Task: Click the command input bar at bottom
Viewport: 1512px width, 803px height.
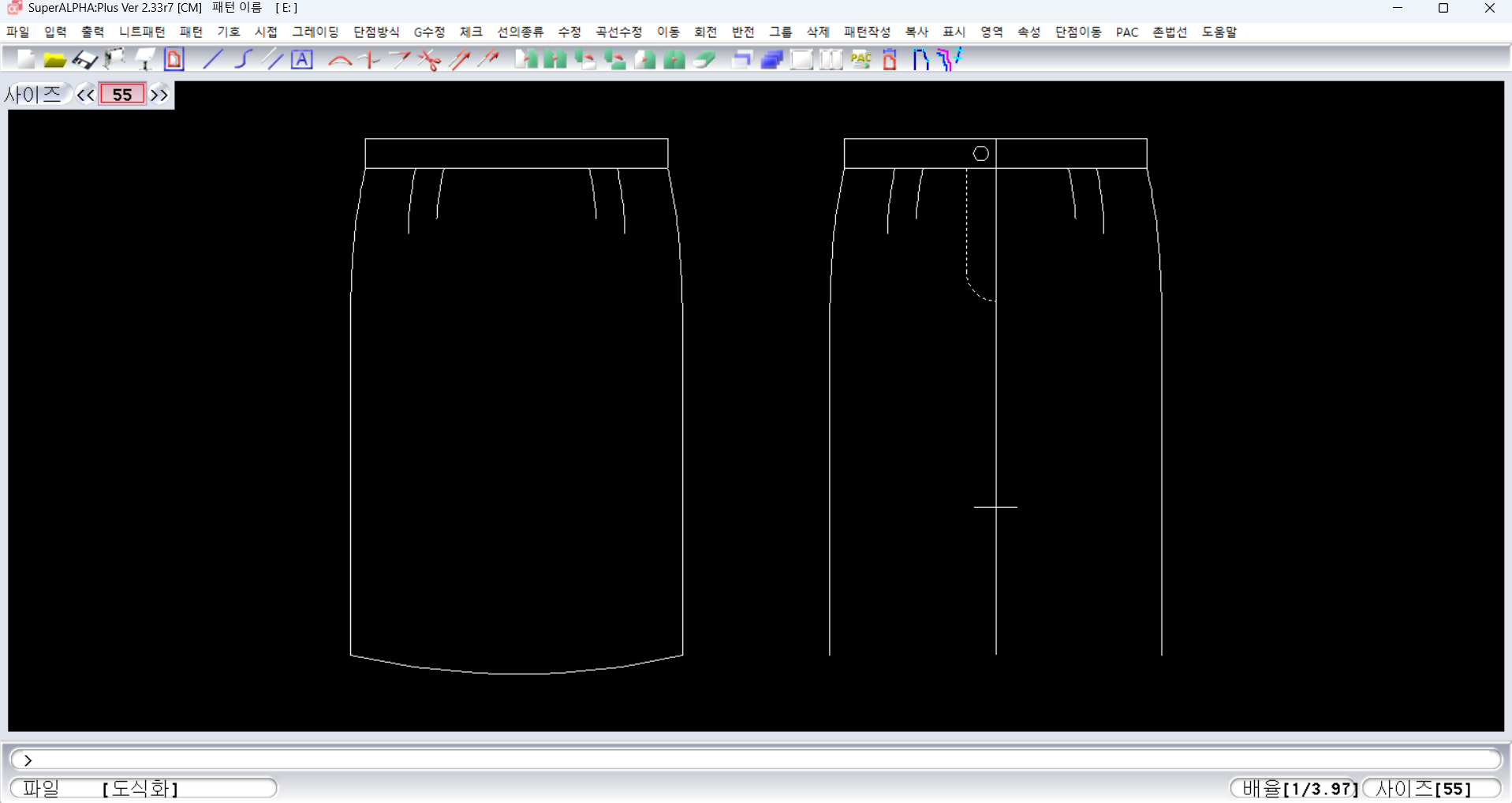Action: [x=756, y=760]
